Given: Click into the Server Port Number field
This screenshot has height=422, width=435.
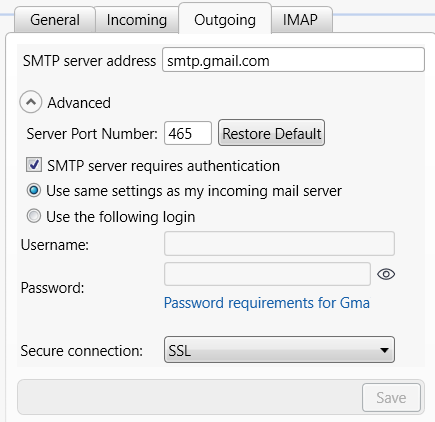Looking at the screenshot, I should point(188,133).
